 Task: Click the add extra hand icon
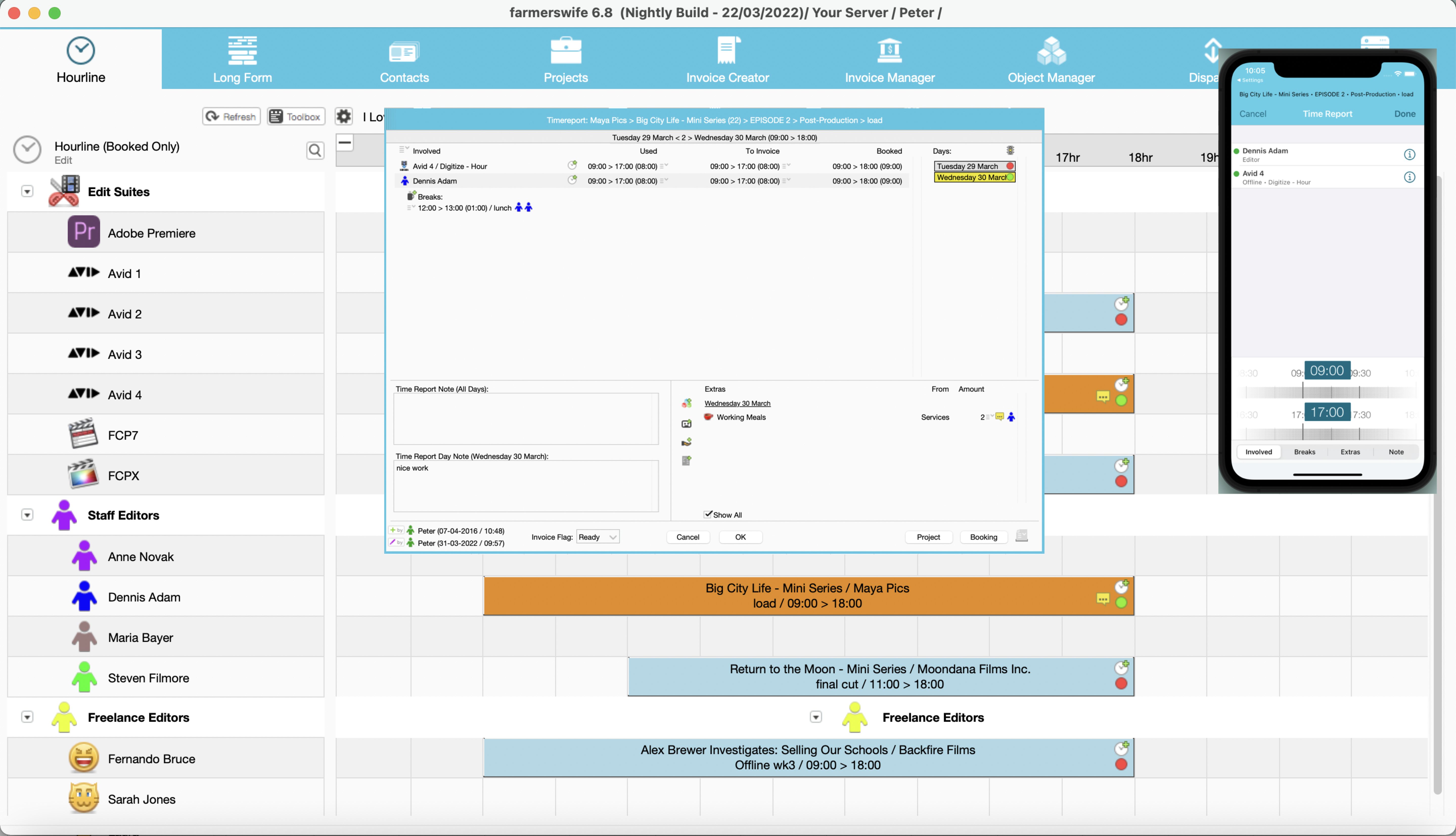[687, 442]
